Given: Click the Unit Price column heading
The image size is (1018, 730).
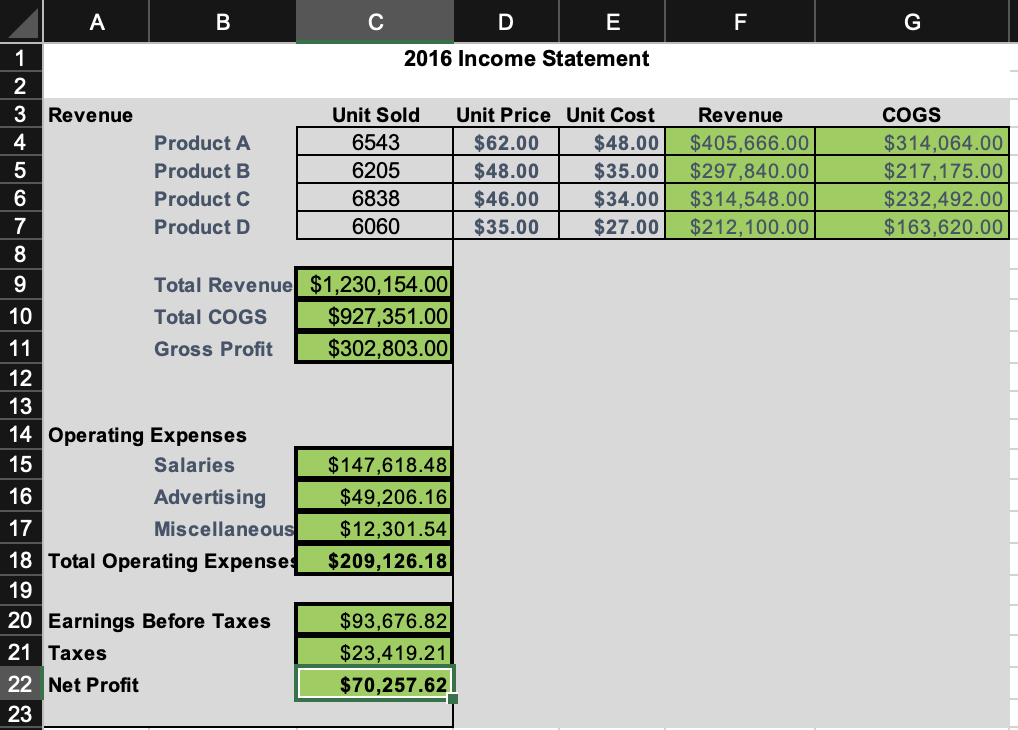Looking at the screenshot, I should (x=503, y=115).
